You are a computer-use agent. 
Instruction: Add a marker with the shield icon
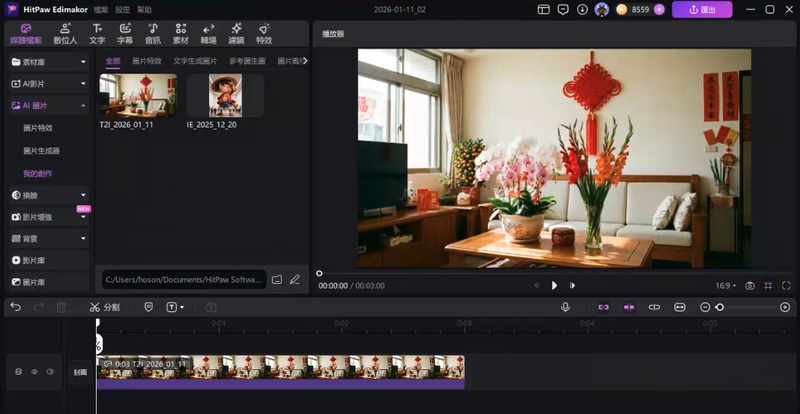point(148,307)
